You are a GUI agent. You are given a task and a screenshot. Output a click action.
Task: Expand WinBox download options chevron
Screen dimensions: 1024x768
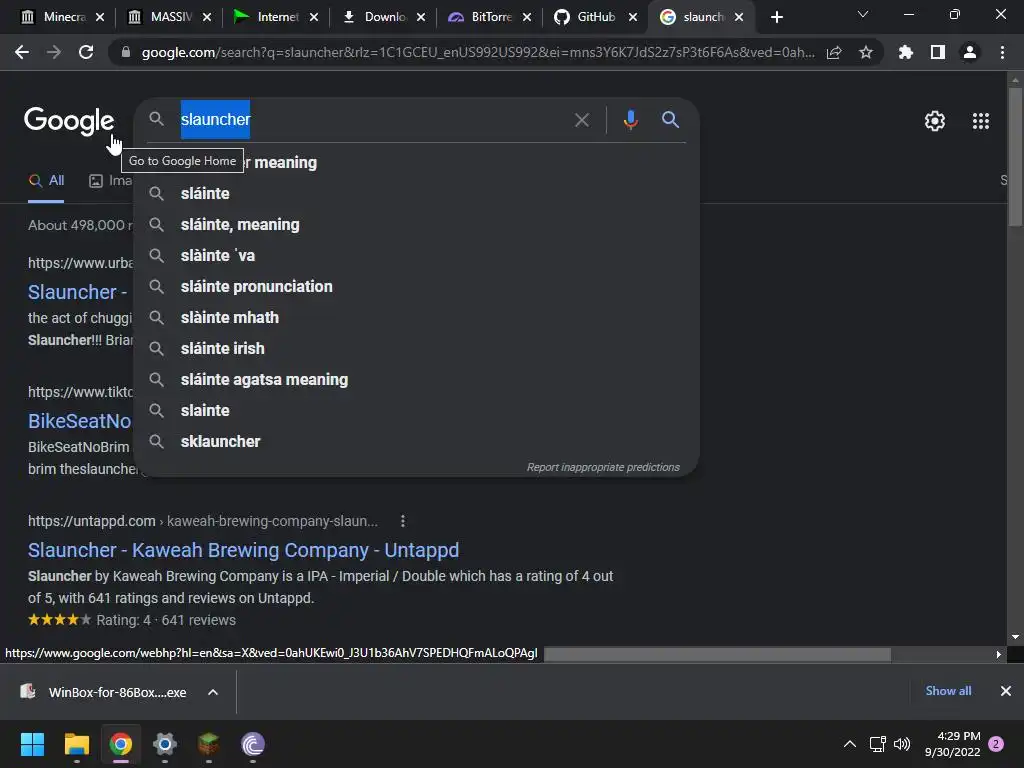213,692
